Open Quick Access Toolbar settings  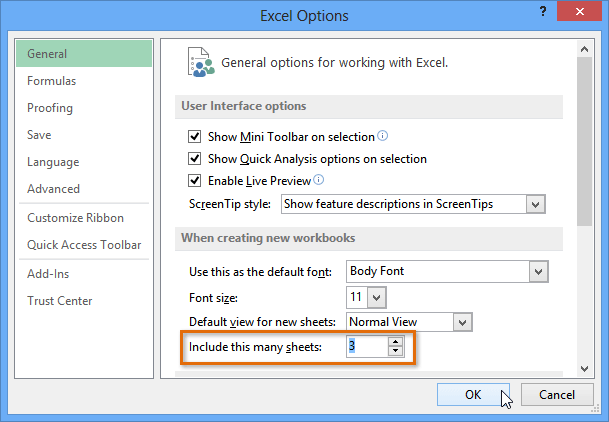pos(84,245)
